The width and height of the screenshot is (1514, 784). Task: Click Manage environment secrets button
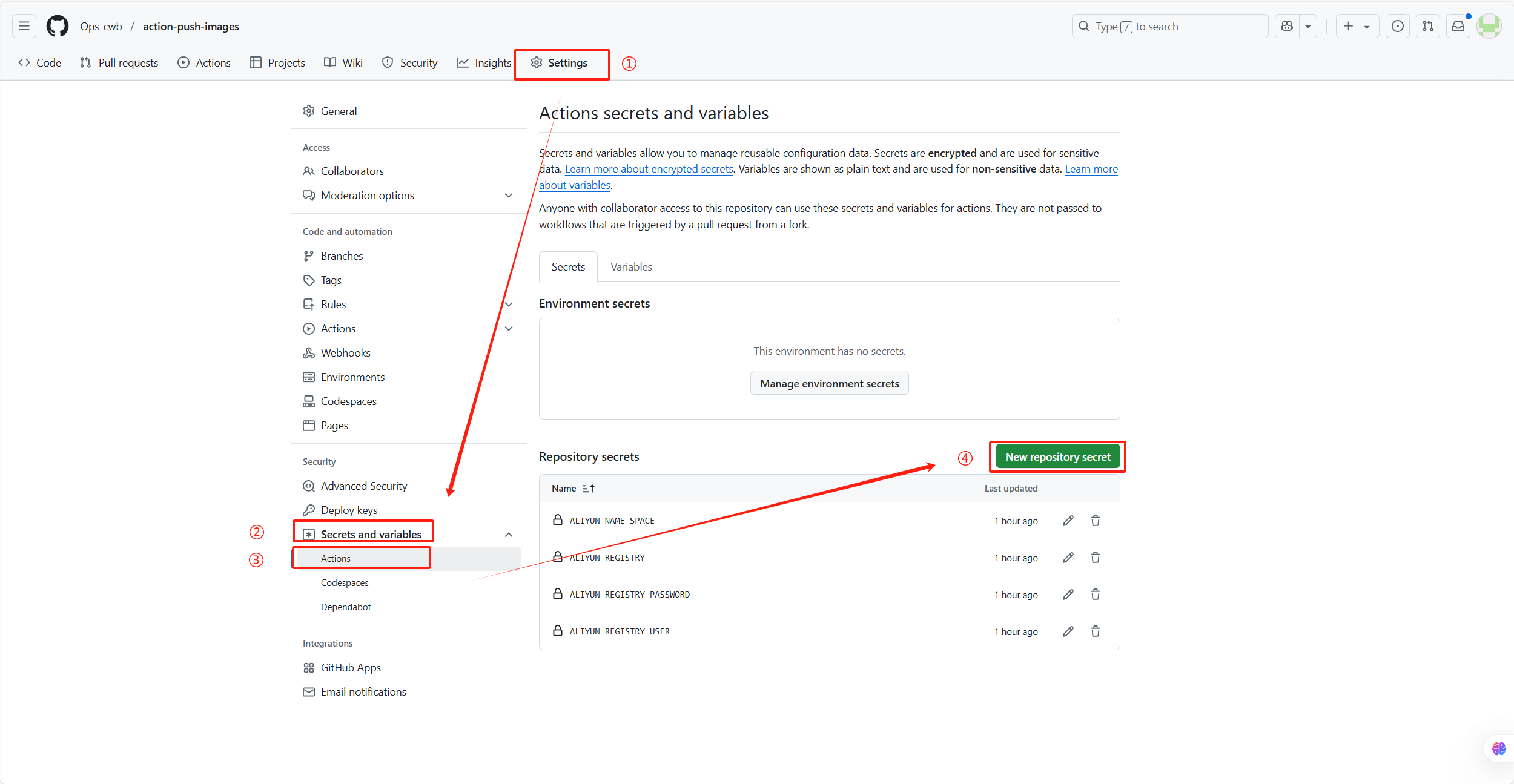[829, 383]
